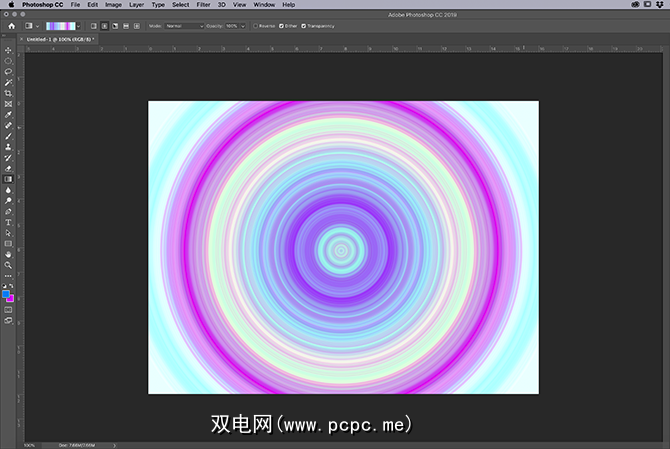Select the Horizontal Type tool
Viewport: 670px width, 449px height.
[x=8, y=222]
